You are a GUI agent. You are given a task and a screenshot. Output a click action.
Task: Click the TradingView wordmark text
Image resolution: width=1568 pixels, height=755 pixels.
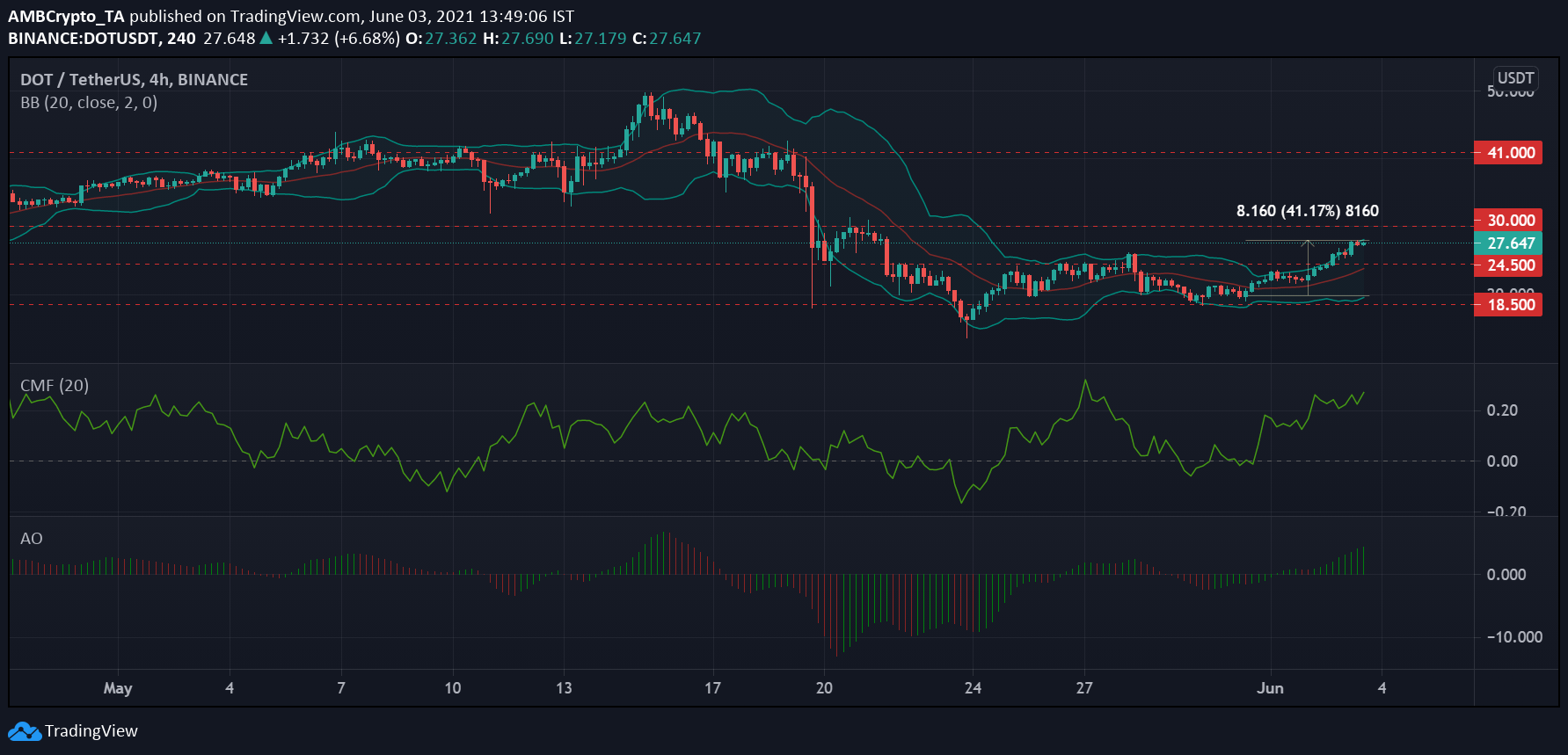coord(91,731)
